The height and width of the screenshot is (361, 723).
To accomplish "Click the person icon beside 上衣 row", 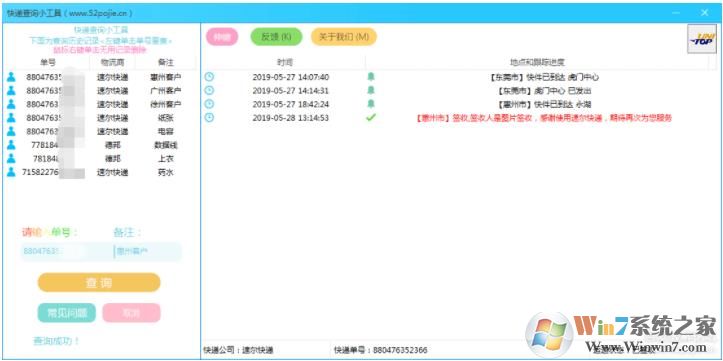I will (11, 159).
